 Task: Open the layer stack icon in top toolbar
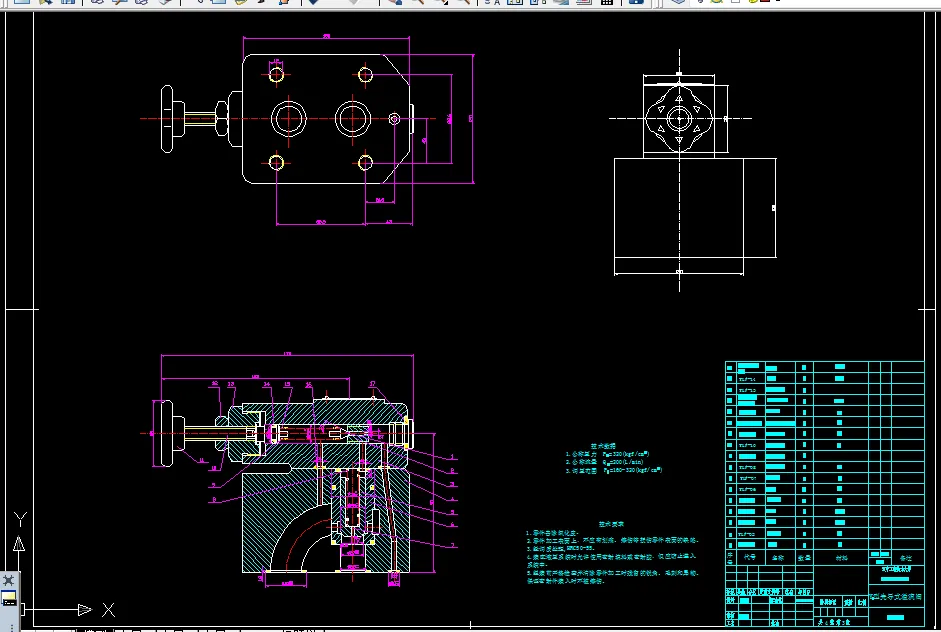(x=678, y=2)
